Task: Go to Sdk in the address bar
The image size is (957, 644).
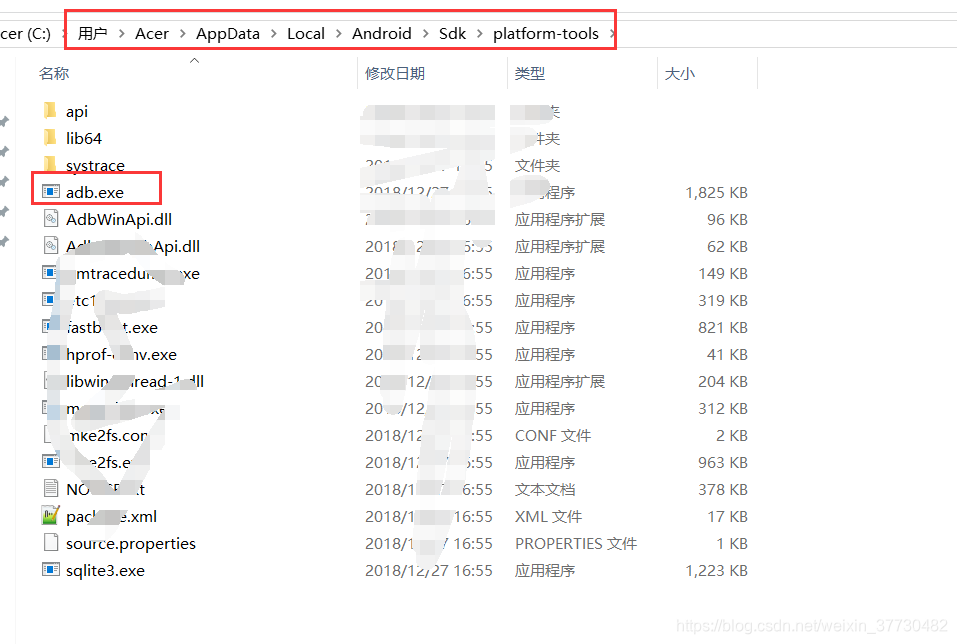Action: click(x=452, y=34)
